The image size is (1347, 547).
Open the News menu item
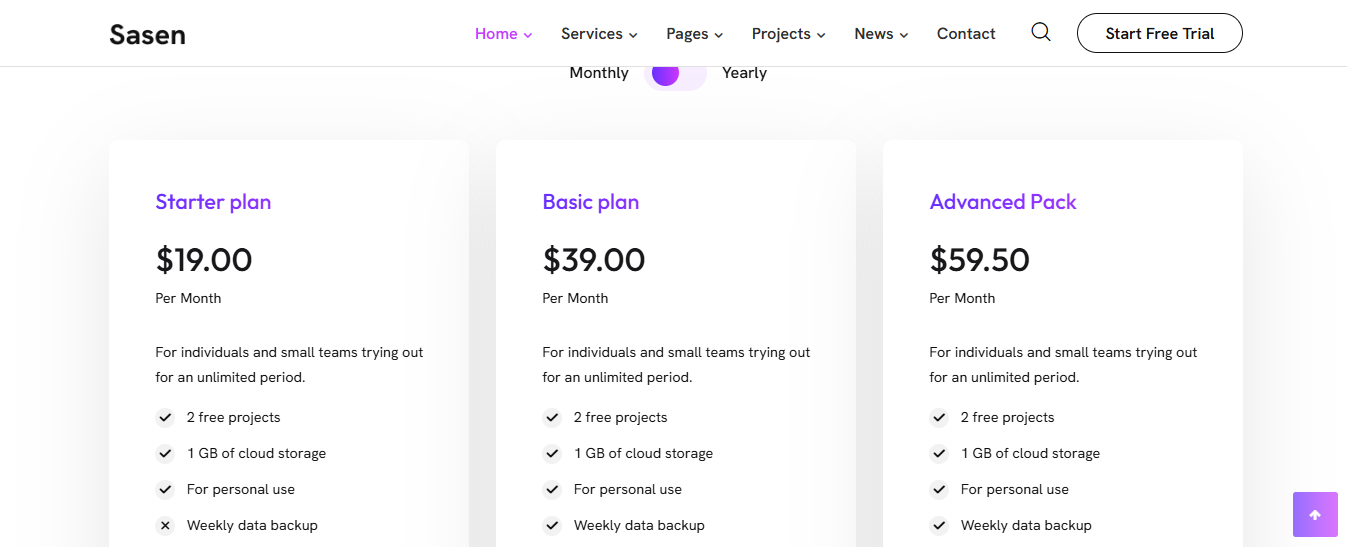coord(881,34)
